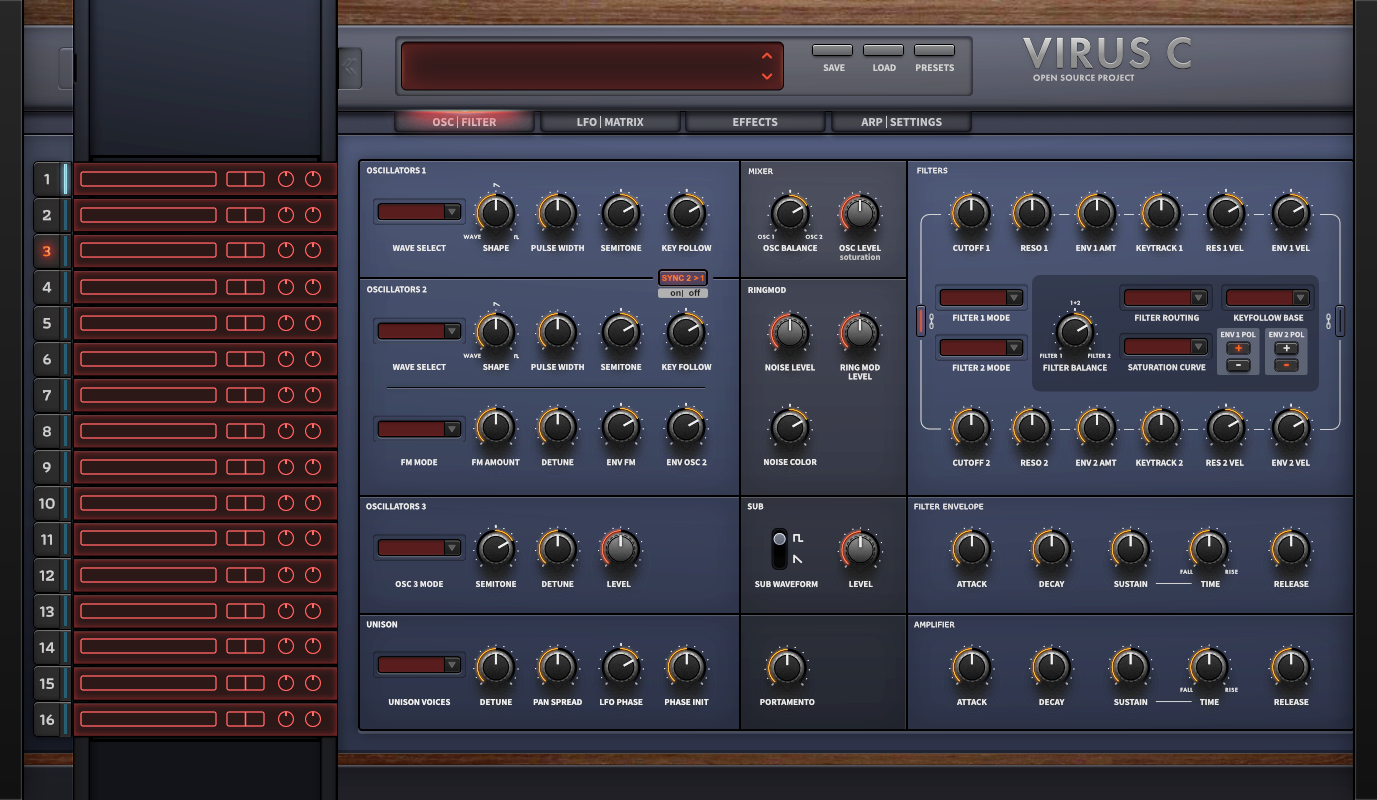Click the PRESETS button
This screenshot has height=800, width=1377.
click(x=934, y=50)
